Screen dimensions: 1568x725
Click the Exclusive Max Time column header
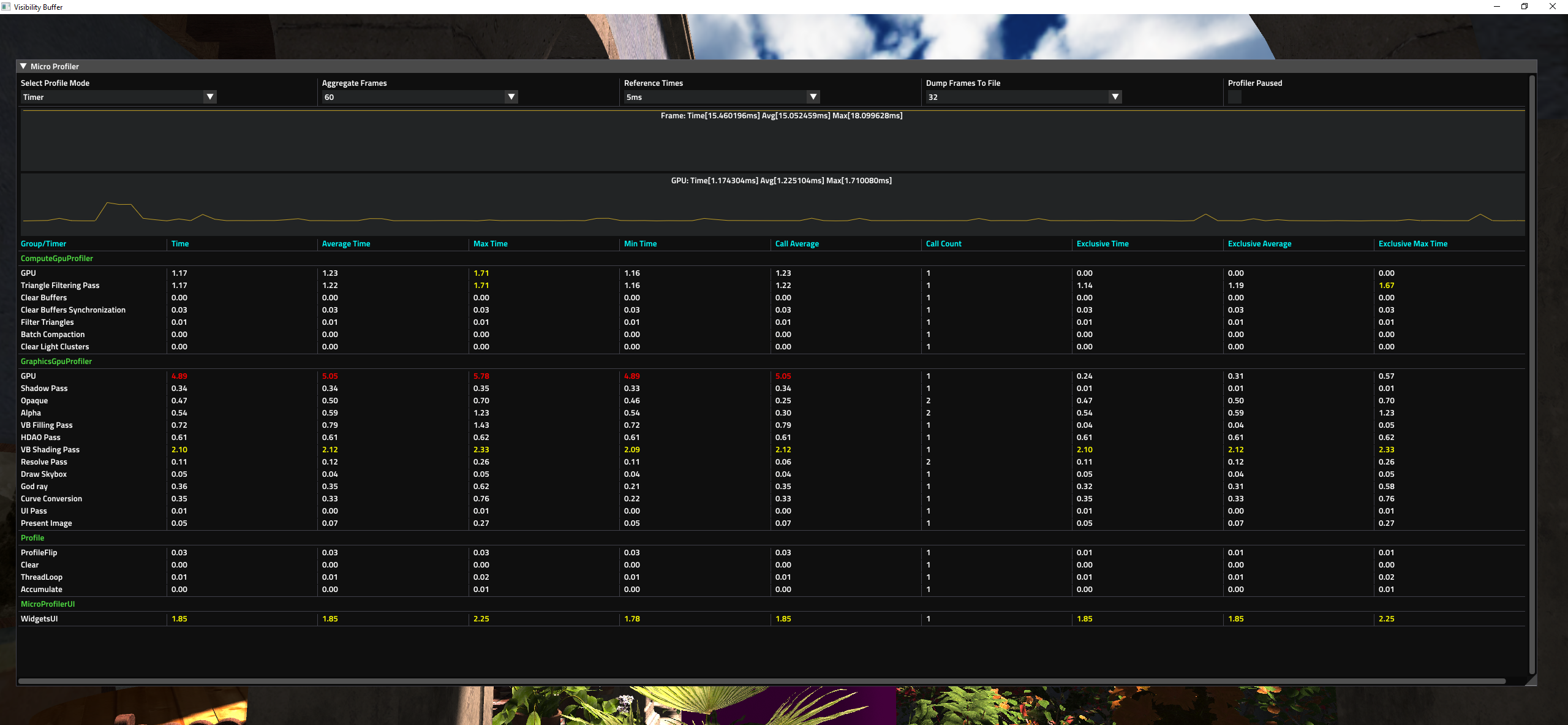tap(1412, 244)
